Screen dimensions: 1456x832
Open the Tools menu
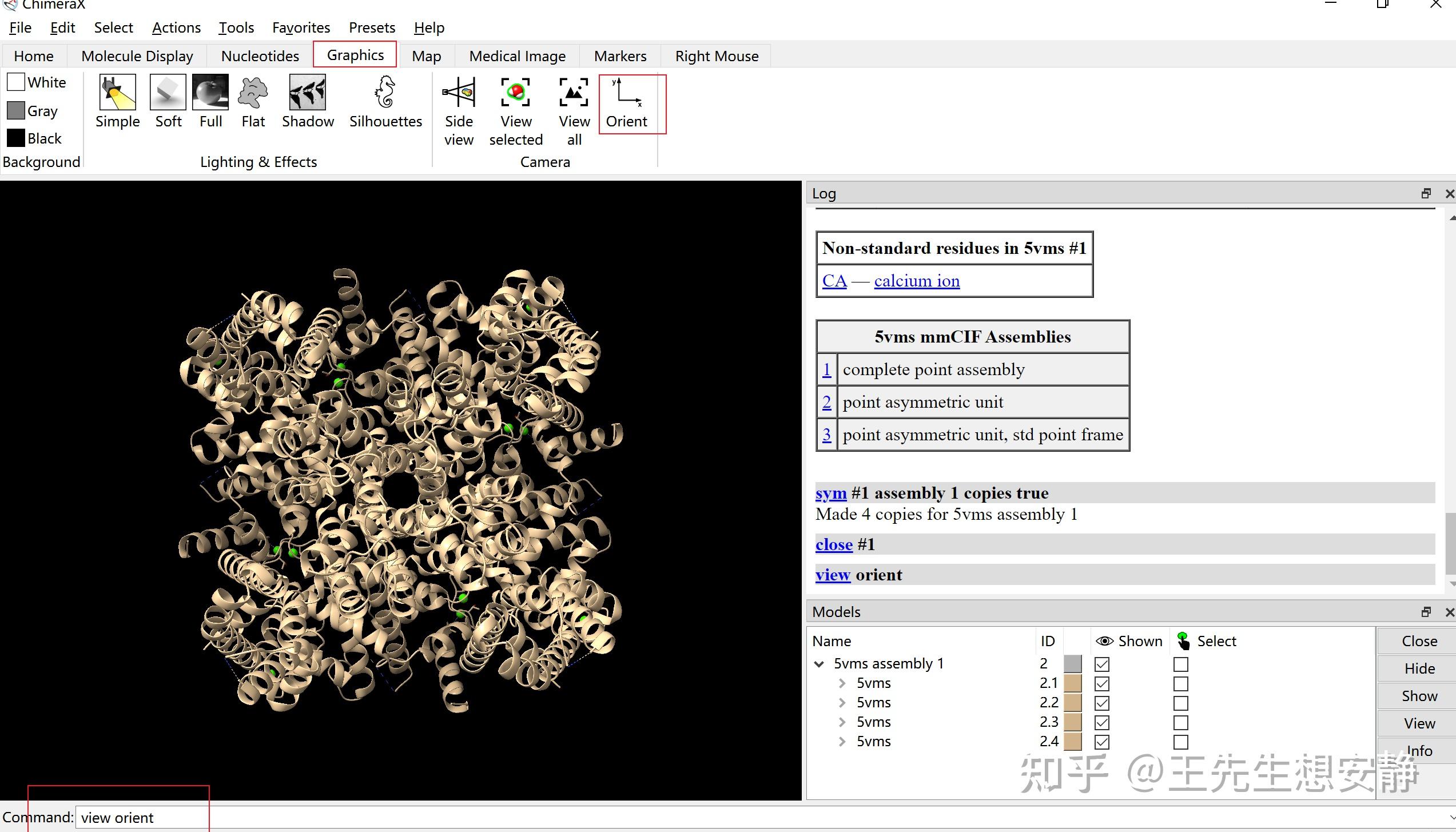[236, 27]
